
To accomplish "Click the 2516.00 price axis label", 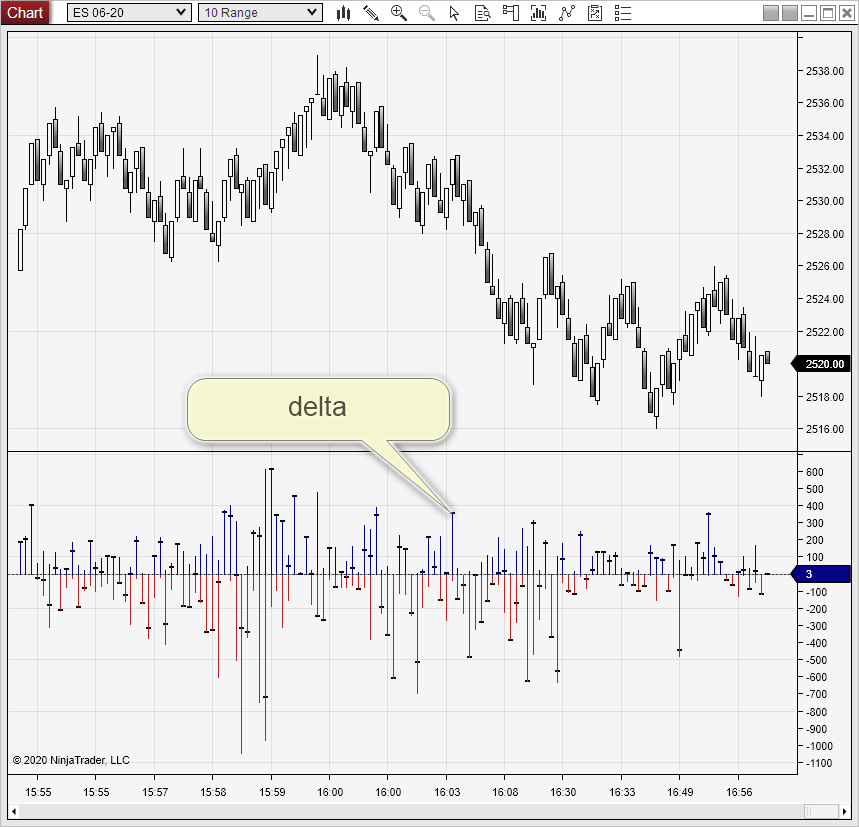I will (x=824, y=429).
